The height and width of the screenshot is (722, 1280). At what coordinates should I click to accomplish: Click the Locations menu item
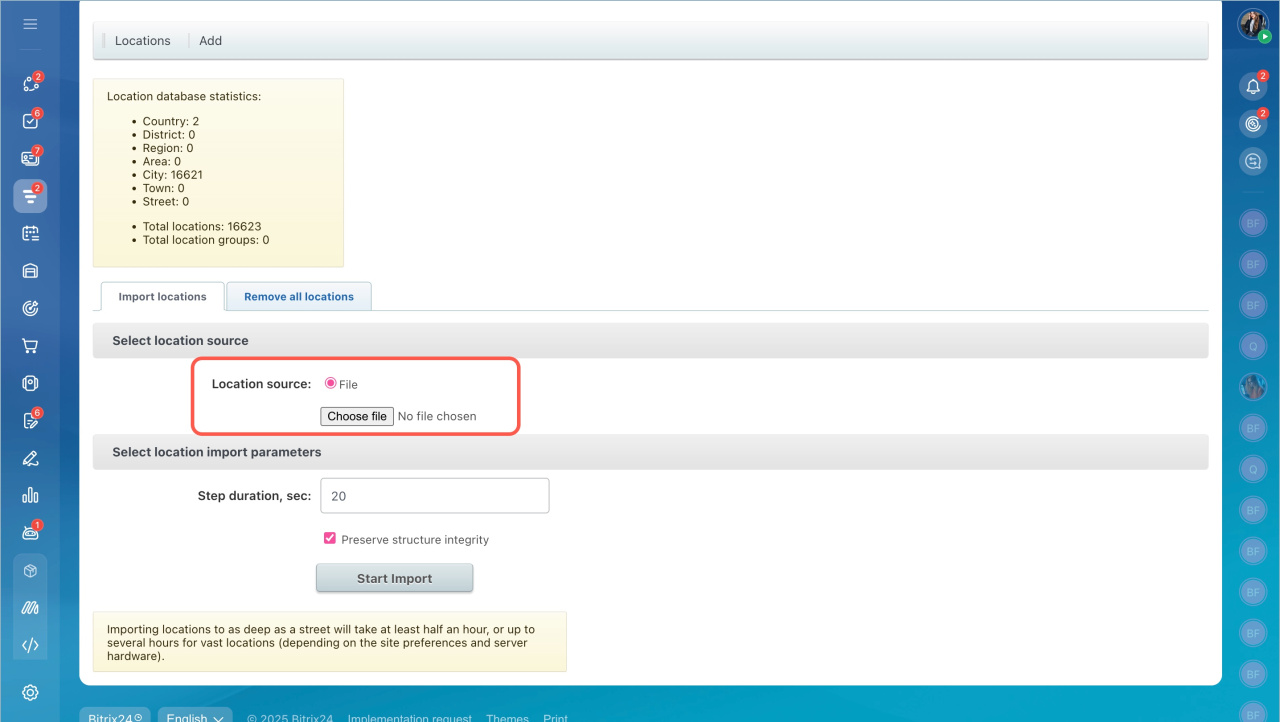[x=142, y=41]
